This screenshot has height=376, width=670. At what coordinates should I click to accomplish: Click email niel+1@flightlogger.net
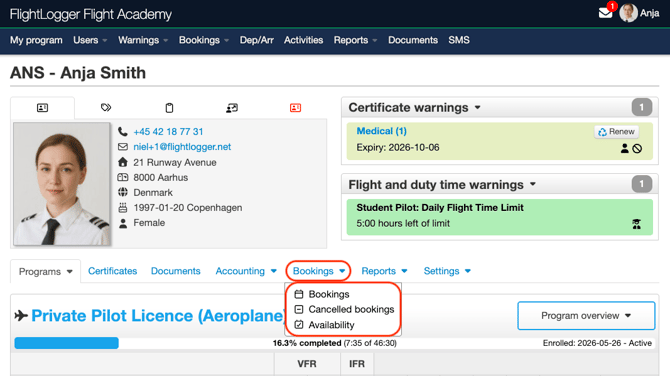(182, 147)
